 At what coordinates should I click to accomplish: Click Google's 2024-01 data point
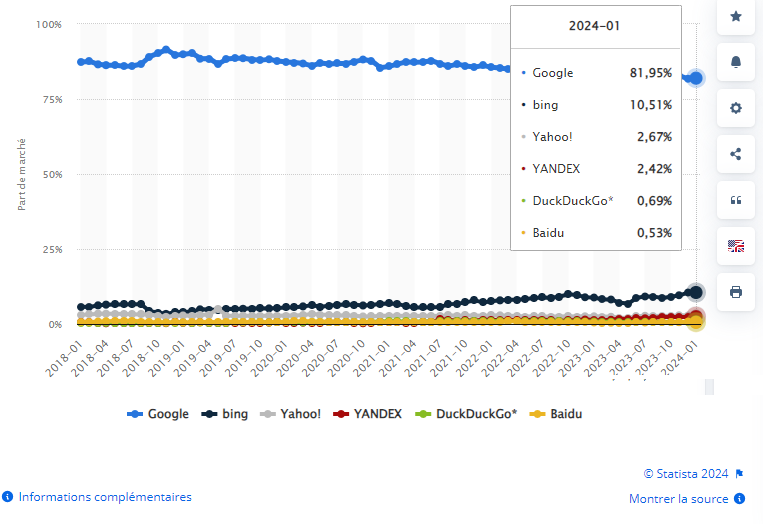696,78
